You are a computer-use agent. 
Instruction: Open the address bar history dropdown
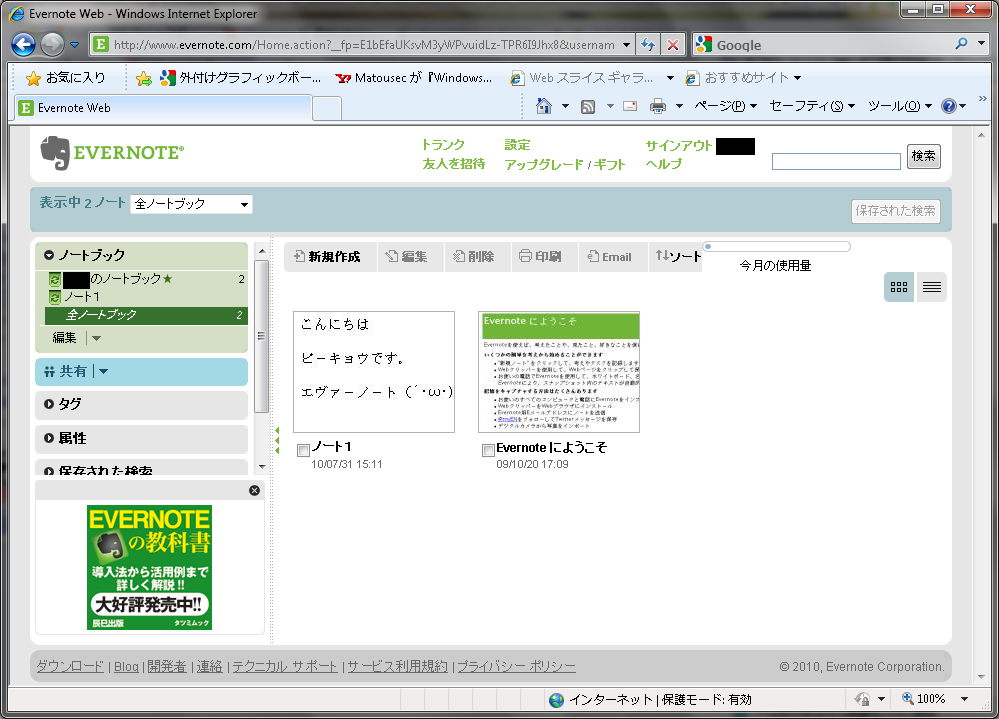[626, 45]
